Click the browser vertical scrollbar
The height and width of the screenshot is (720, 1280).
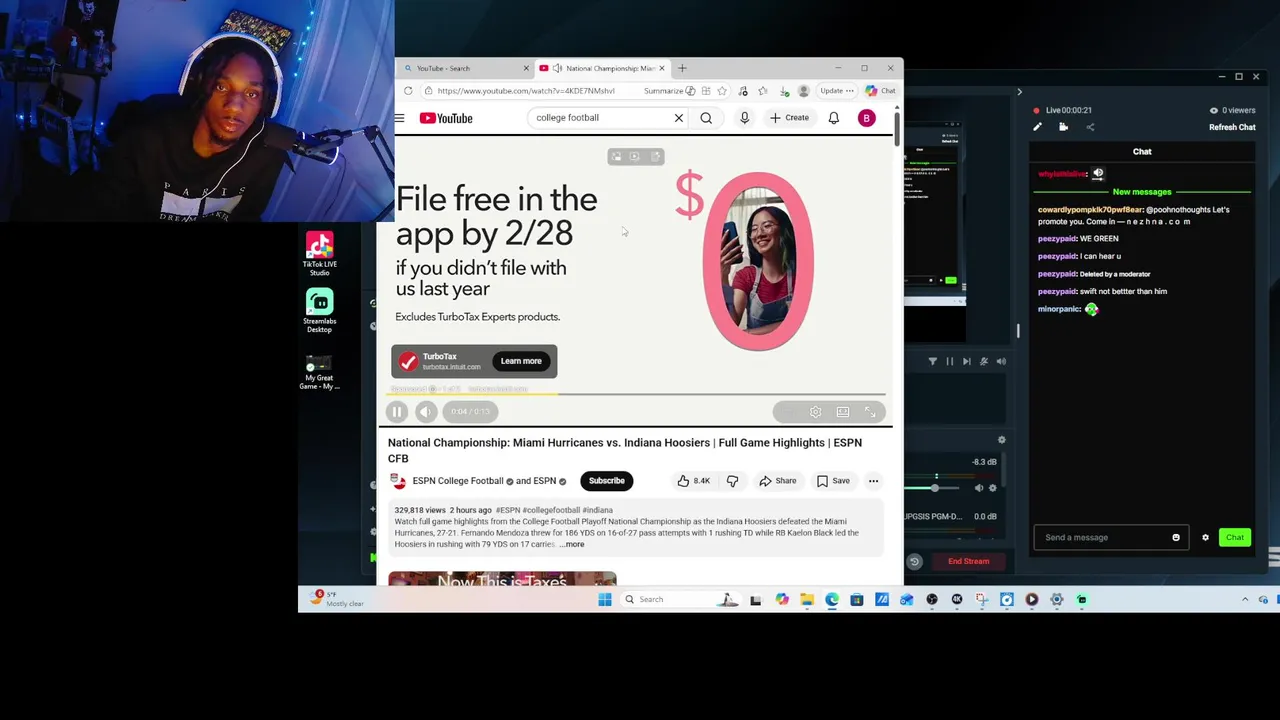click(x=897, y=130)
